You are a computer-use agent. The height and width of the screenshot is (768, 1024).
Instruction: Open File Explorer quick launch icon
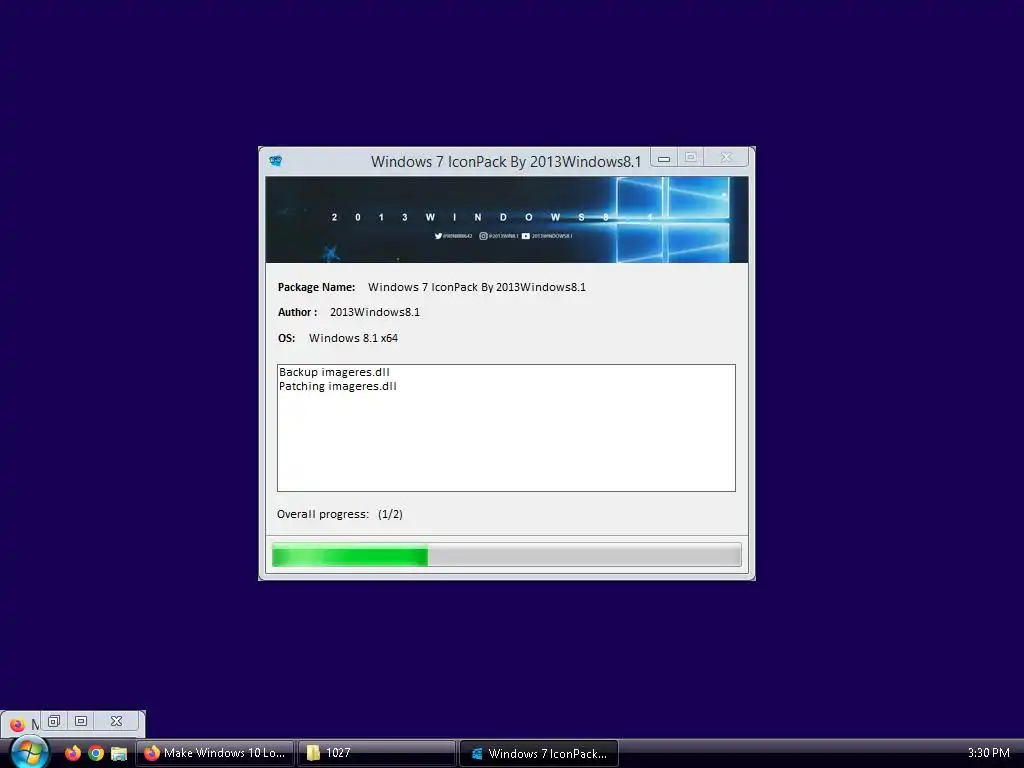pos(119,753)
